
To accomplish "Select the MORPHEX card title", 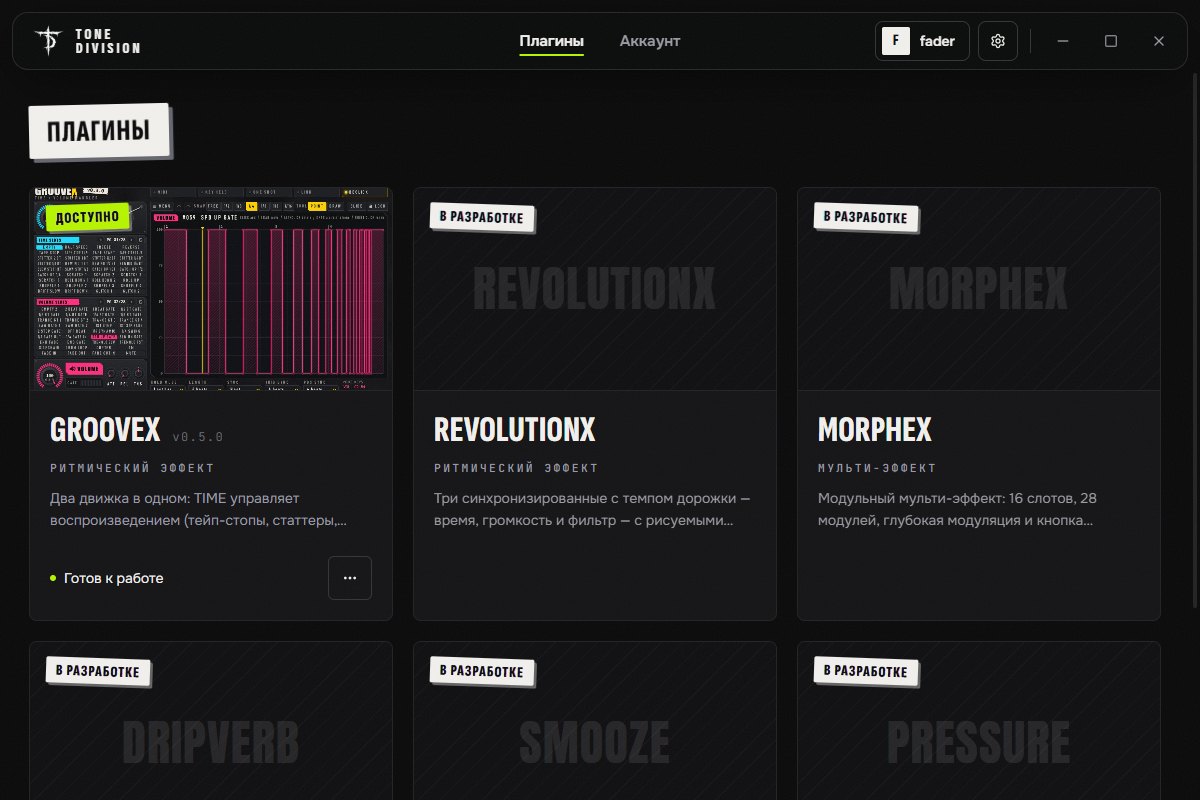I will [874, 430].
